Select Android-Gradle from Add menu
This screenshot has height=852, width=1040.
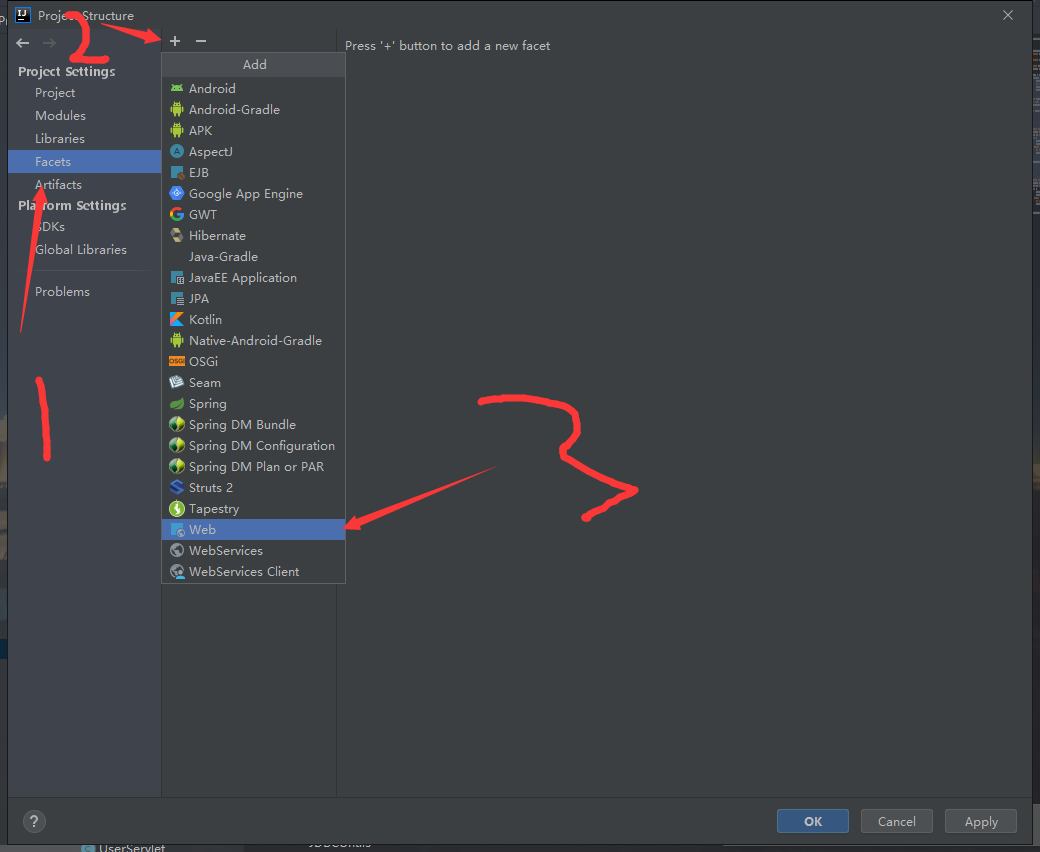coord(253,109)
